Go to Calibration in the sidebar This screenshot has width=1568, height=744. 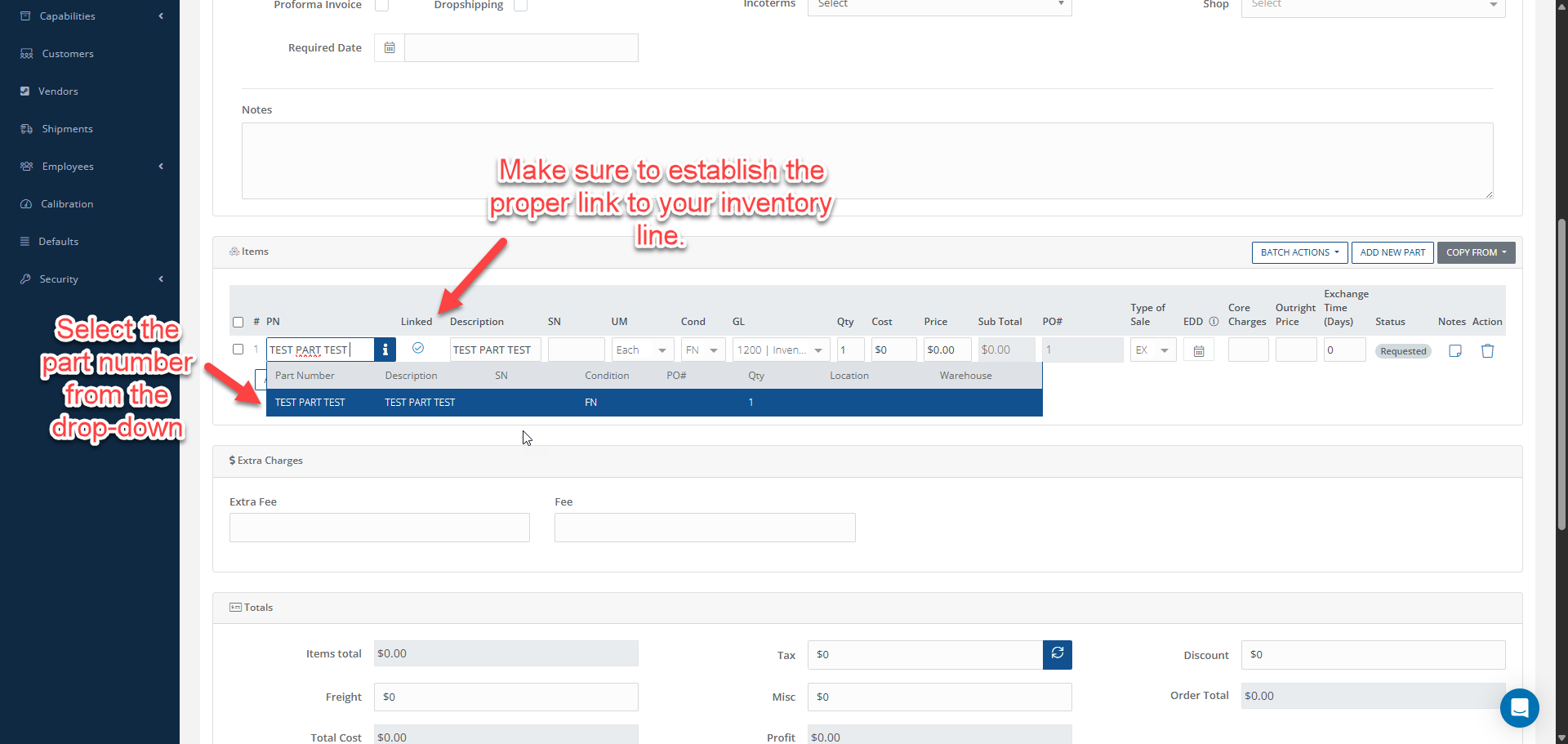[x=67, y=204]
